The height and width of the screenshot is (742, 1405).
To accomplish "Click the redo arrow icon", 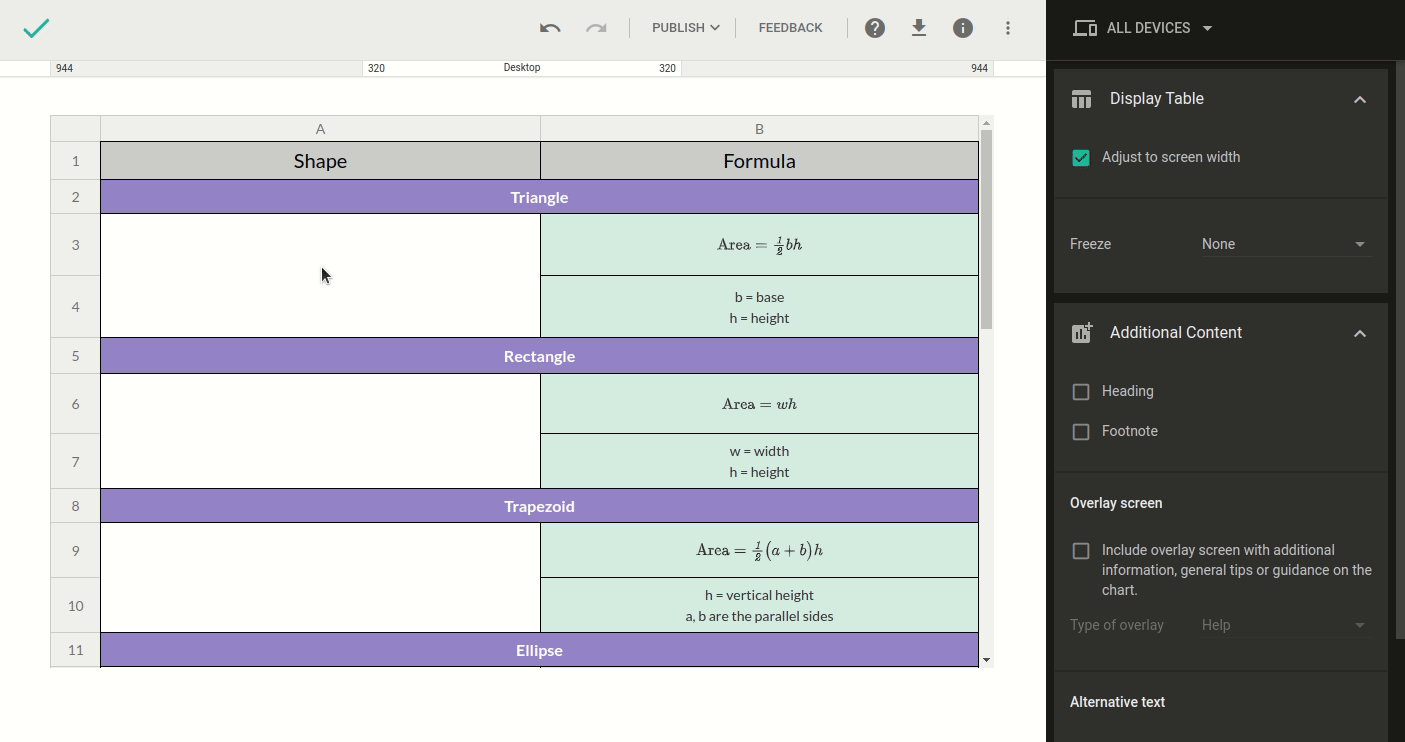I will pyautogui.click(x=596, y=28).
